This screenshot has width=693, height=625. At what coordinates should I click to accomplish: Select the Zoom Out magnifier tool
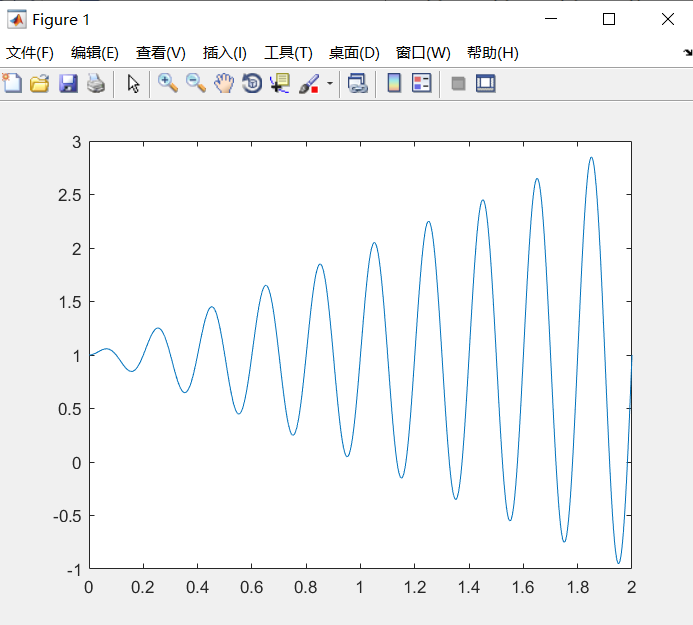(x=196, y=83)
